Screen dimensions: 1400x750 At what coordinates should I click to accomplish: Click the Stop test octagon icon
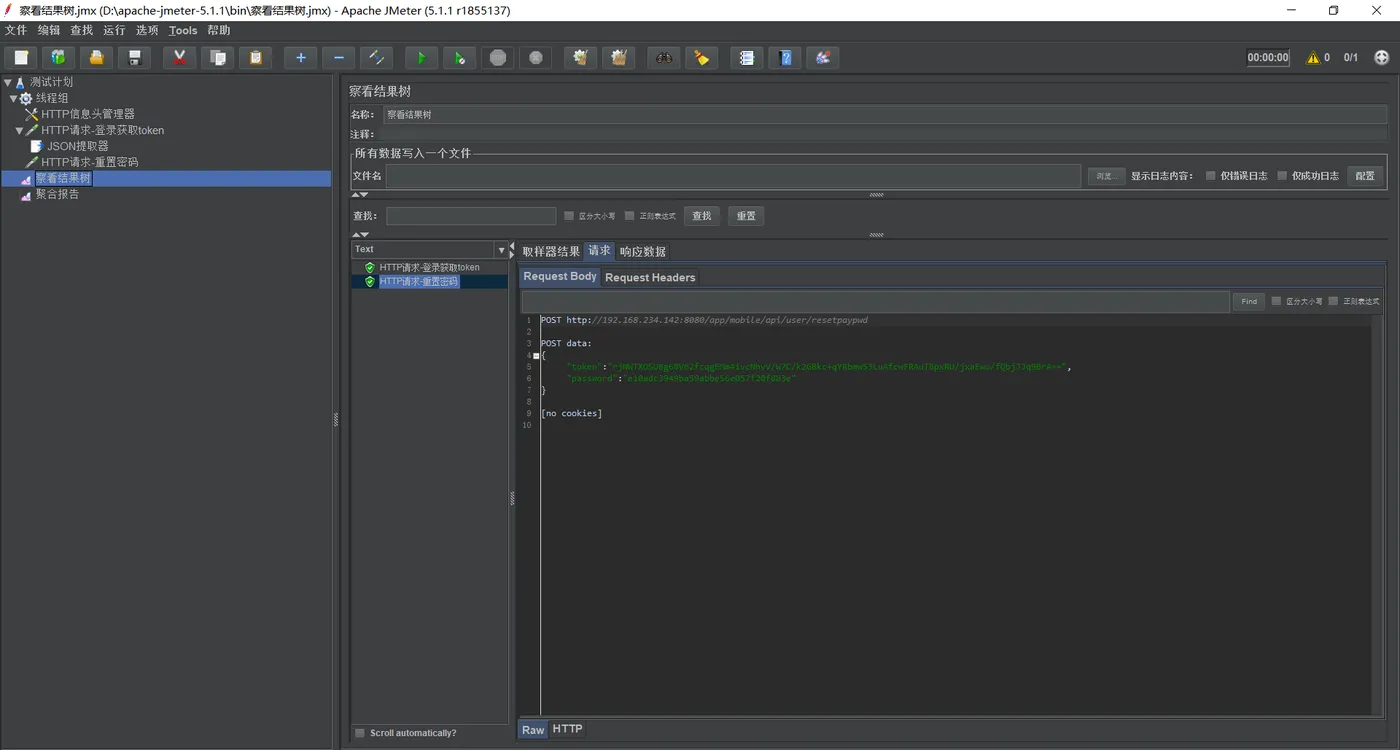click(497, 57)
